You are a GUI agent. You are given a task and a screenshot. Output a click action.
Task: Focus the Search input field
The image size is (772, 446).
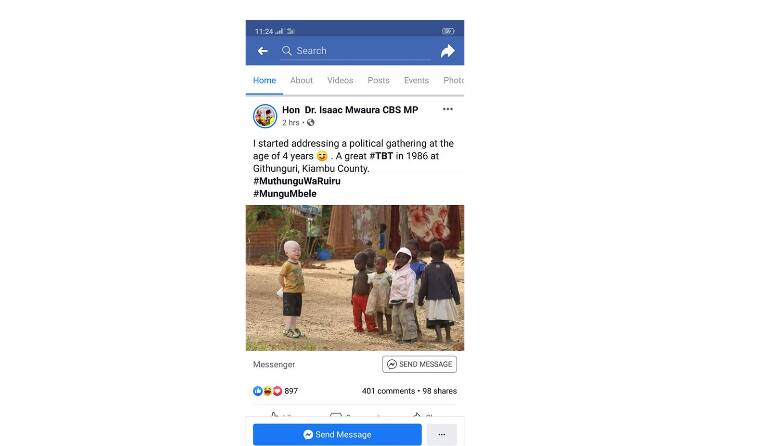click(x=355, y=51)
